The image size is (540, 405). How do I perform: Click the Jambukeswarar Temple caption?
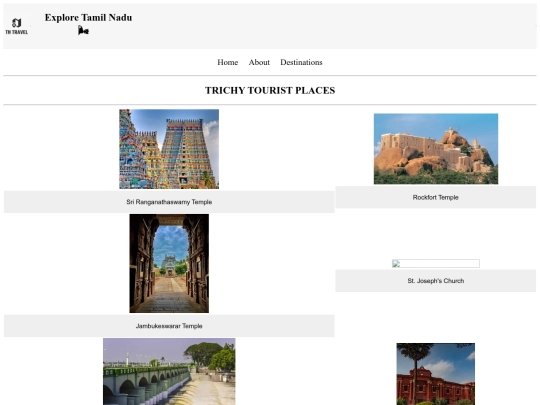(x=169, y=326)
